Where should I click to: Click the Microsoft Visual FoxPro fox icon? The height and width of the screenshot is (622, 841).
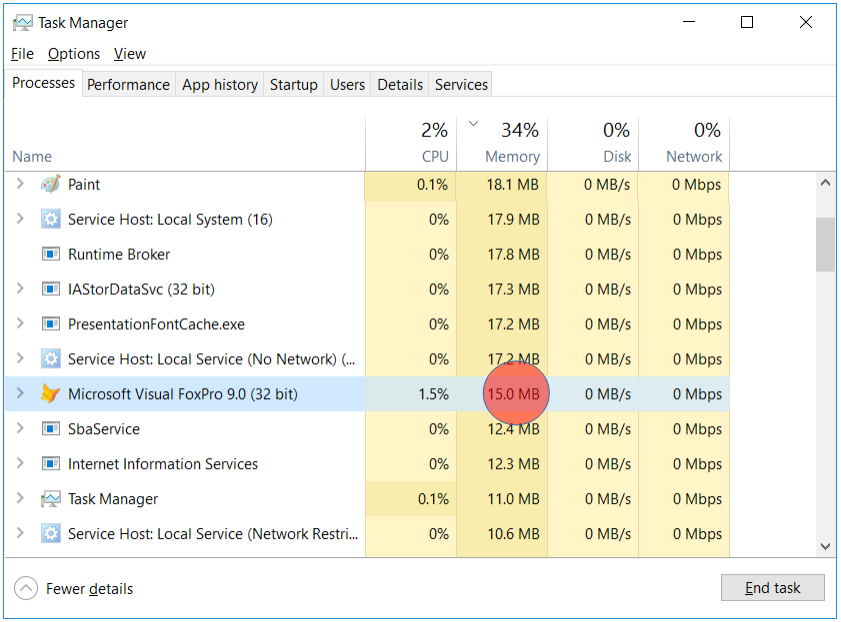tap(50, 394)
